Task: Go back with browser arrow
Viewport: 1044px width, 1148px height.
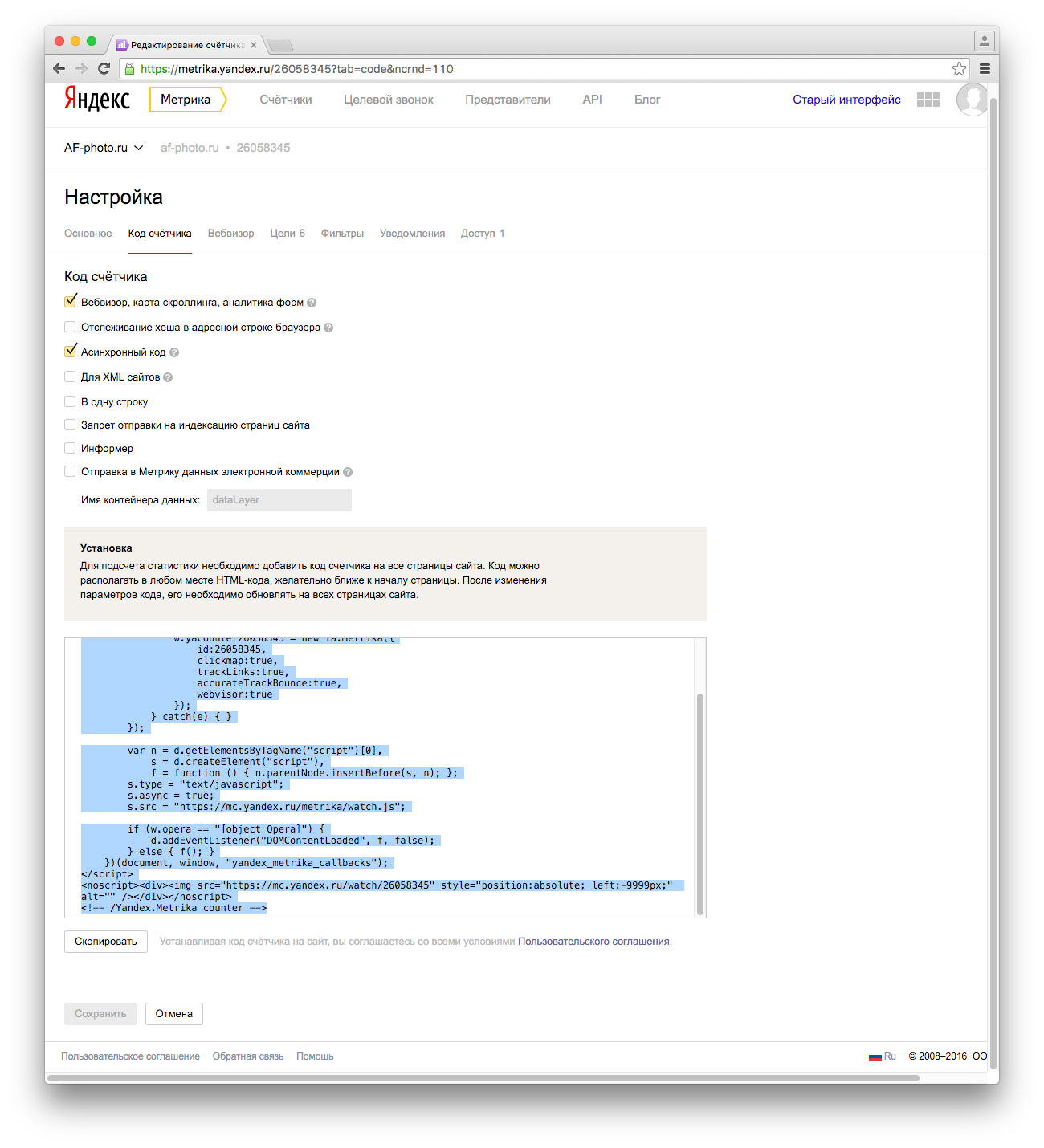Action: tap(59, 69)
